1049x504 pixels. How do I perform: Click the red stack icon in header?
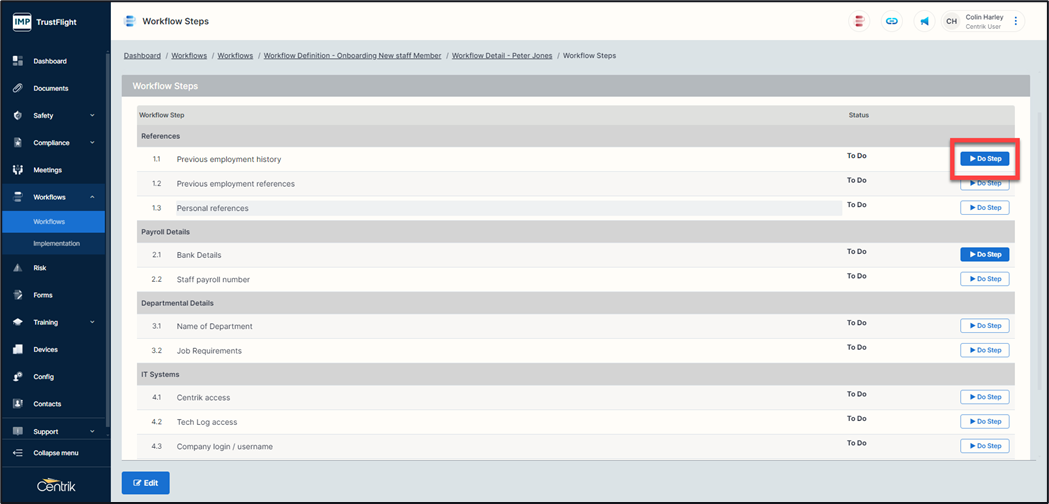[x=859, y=21]
